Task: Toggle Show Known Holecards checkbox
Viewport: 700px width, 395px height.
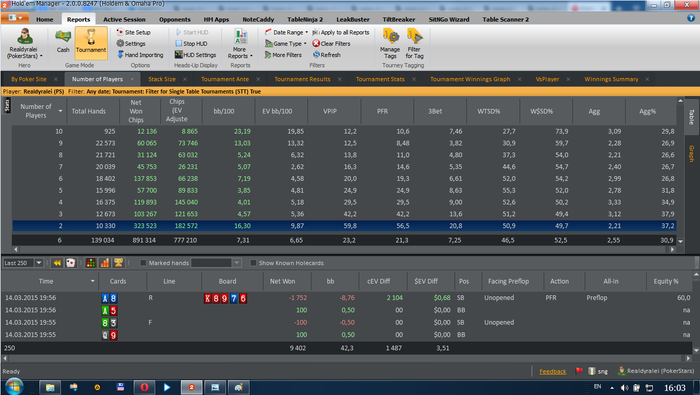Action: point(253,263)
